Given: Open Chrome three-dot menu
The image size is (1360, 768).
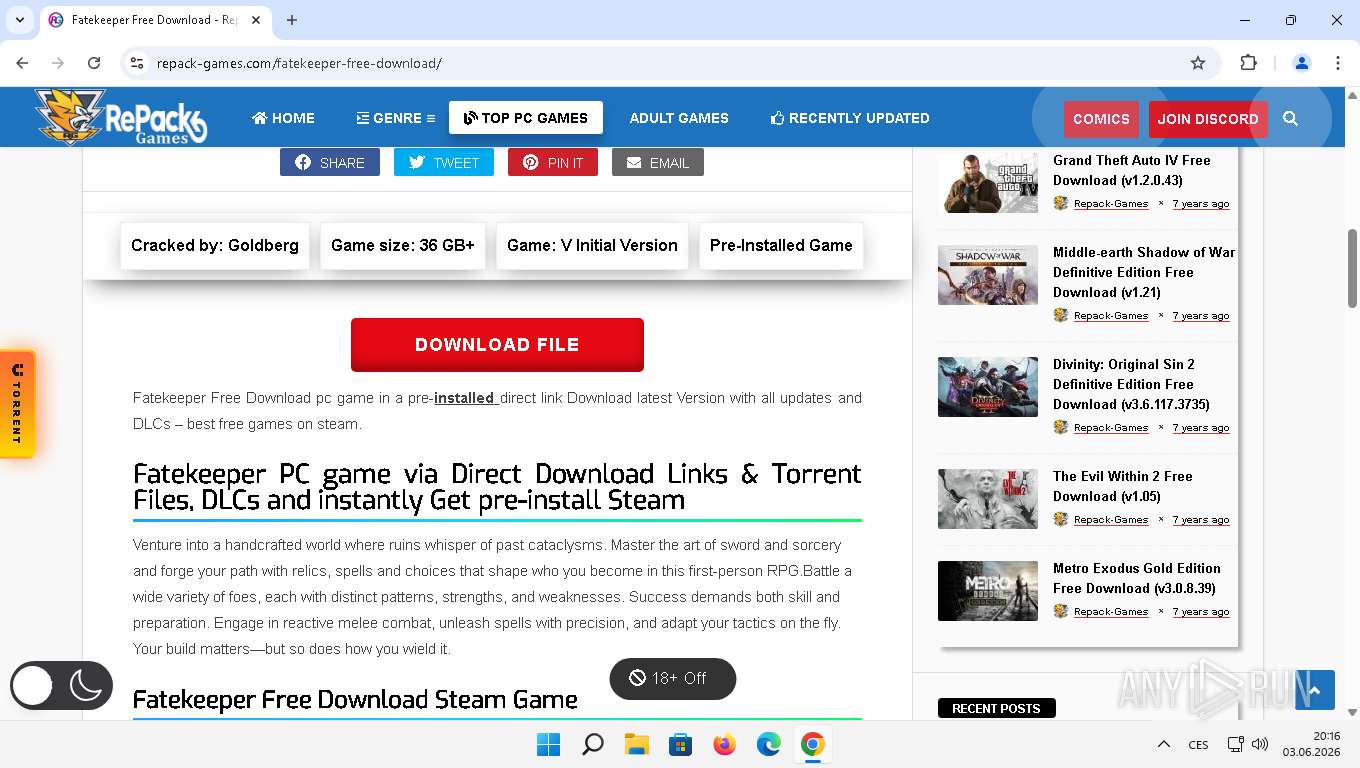Looking at the screenshot, I should (1337, 63).
